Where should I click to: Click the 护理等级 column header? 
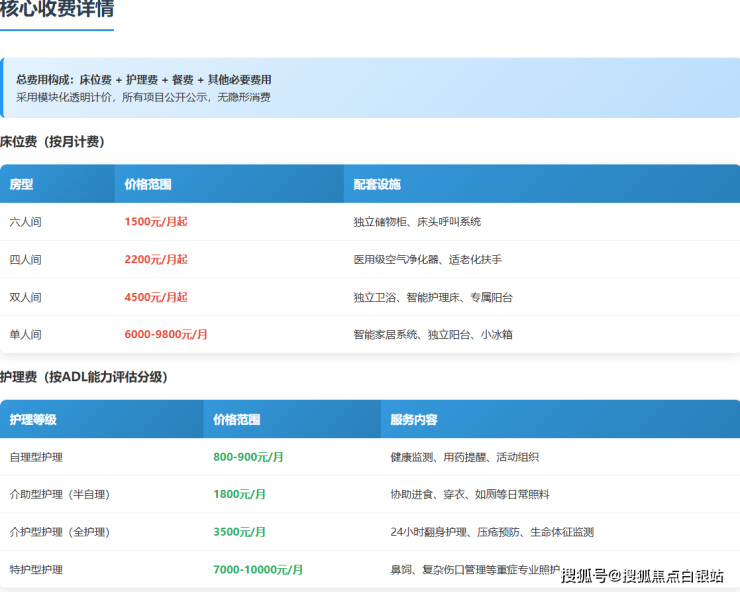click(x=33, y=420)
